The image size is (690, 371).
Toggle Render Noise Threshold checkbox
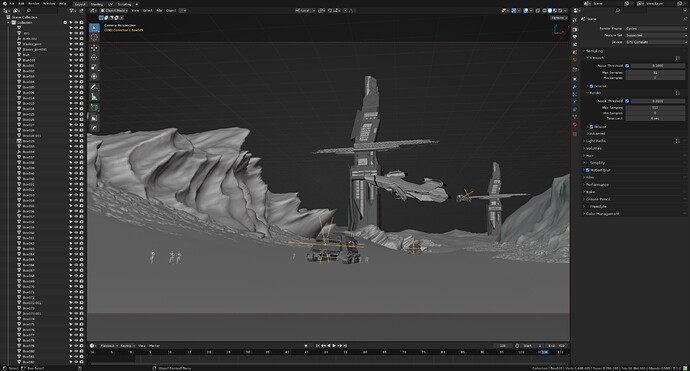tap(627, 101)
